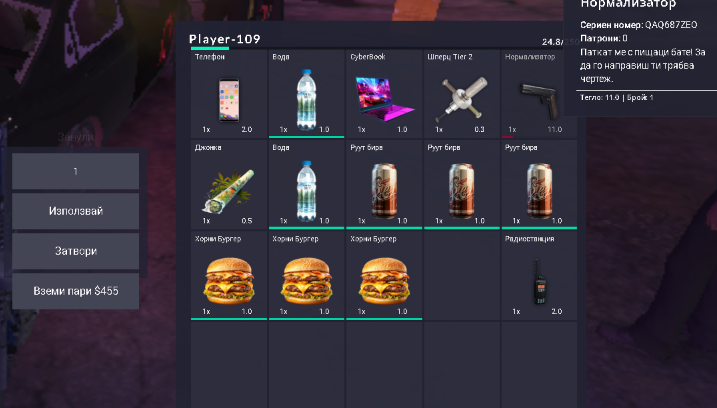The image size is (717, 408).
Task: Click the Използвай button
Action: pyautogui.click(x=75, y=211)
